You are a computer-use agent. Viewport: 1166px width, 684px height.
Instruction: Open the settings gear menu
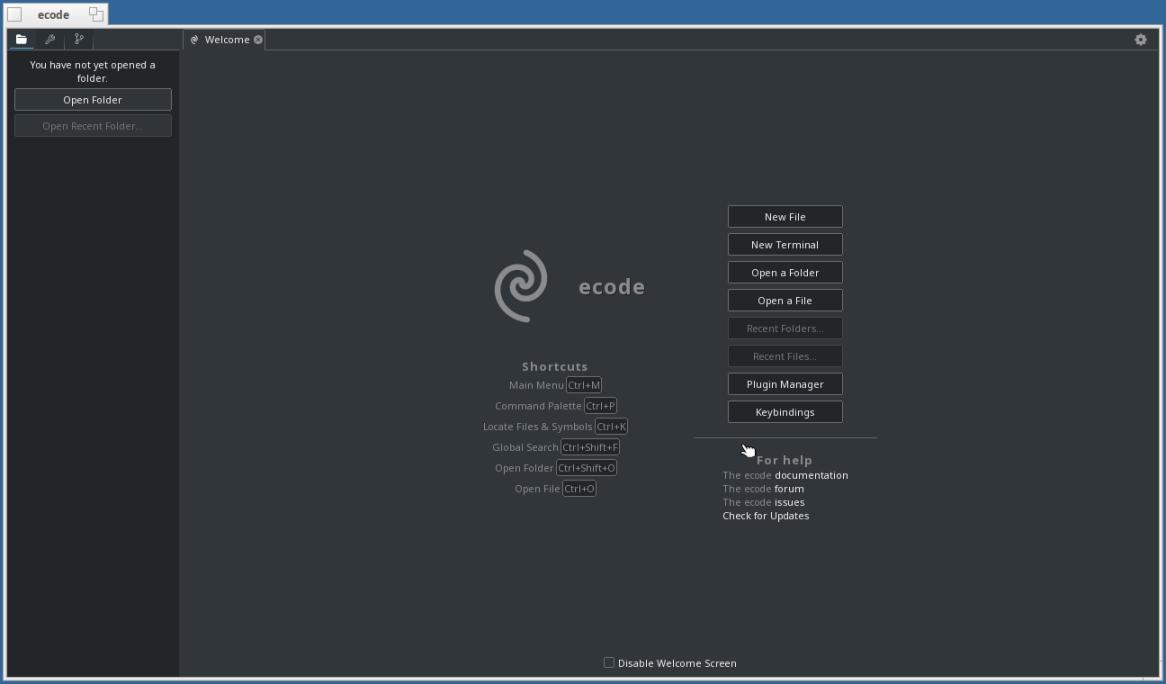[x=1141, y=39]
